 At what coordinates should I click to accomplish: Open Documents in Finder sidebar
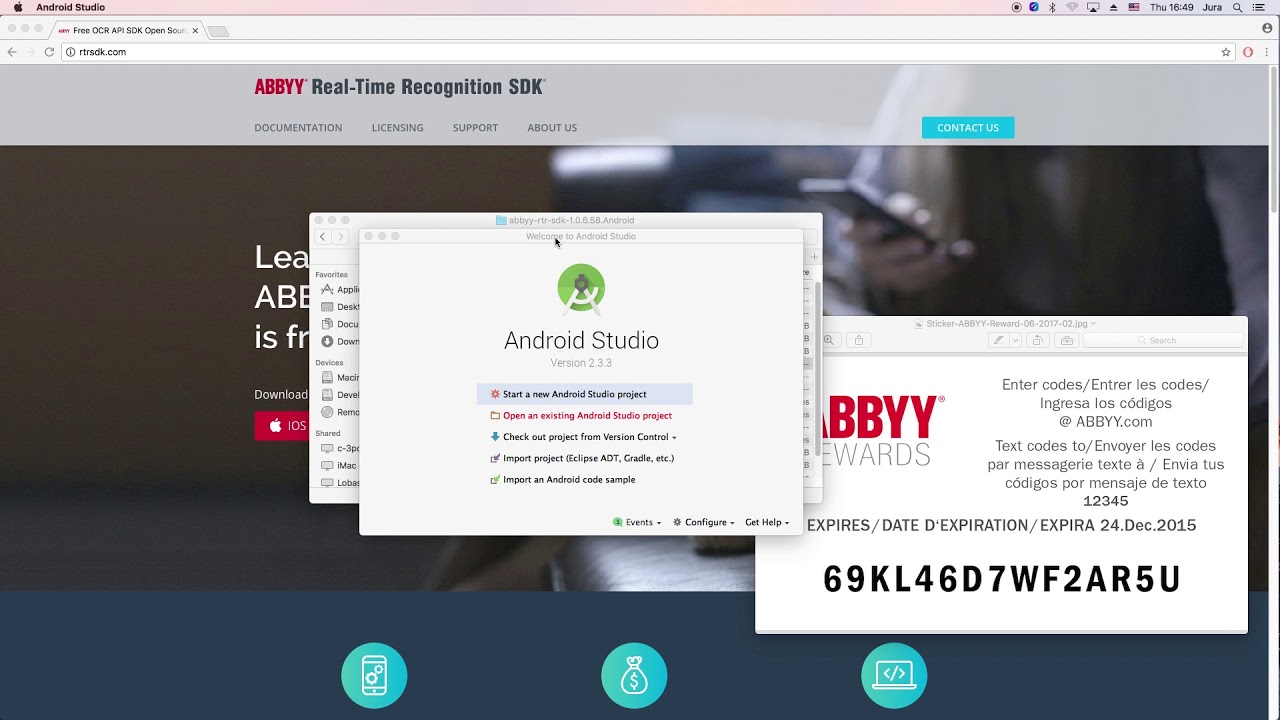(339, 324)
